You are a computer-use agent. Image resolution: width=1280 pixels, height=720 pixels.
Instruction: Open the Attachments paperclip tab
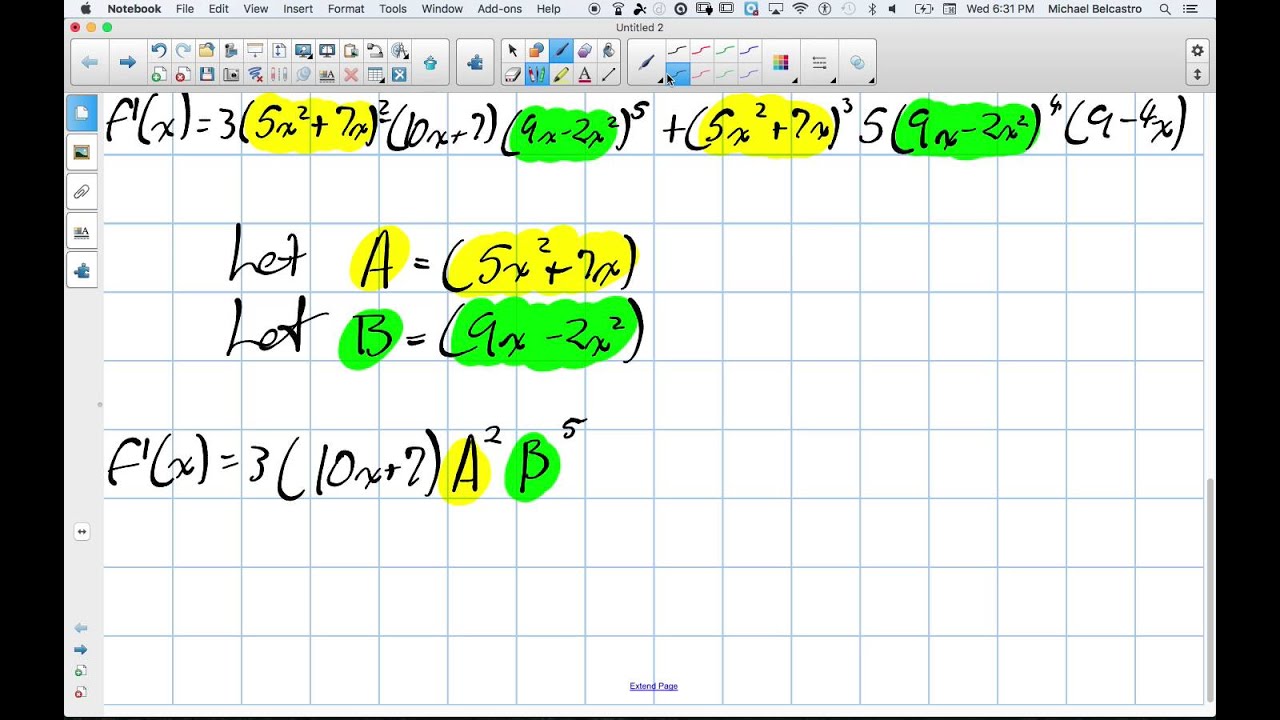pos(82,192)
